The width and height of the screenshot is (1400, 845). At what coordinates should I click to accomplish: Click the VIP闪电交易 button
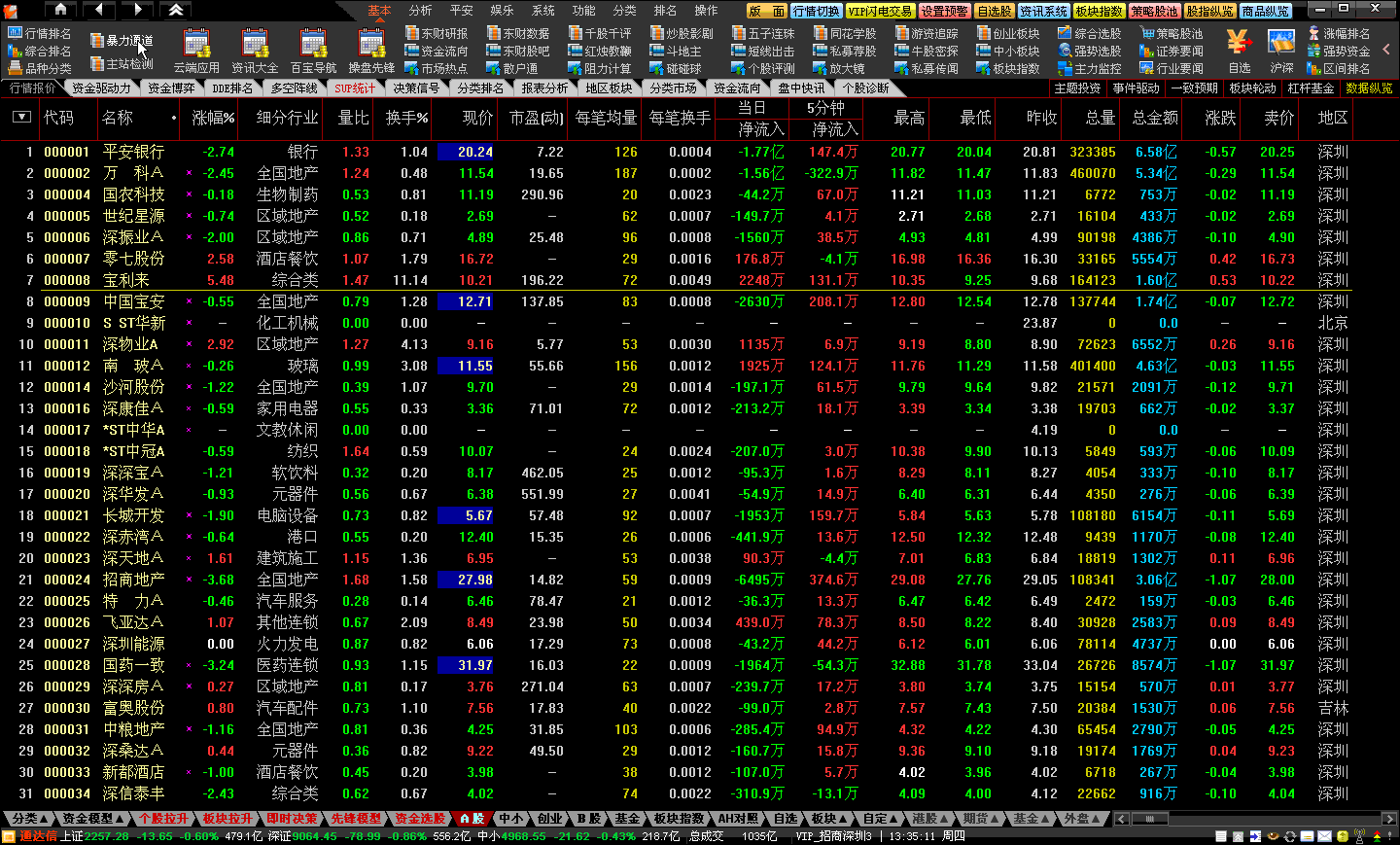[x=880, y=11]
